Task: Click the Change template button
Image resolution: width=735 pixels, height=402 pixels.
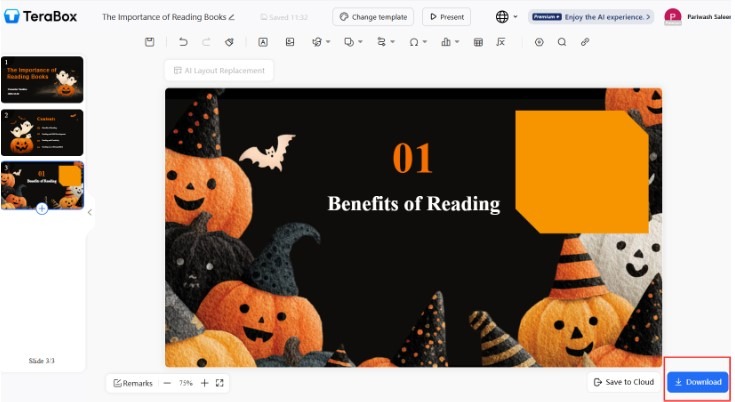Action: (373, 17)
